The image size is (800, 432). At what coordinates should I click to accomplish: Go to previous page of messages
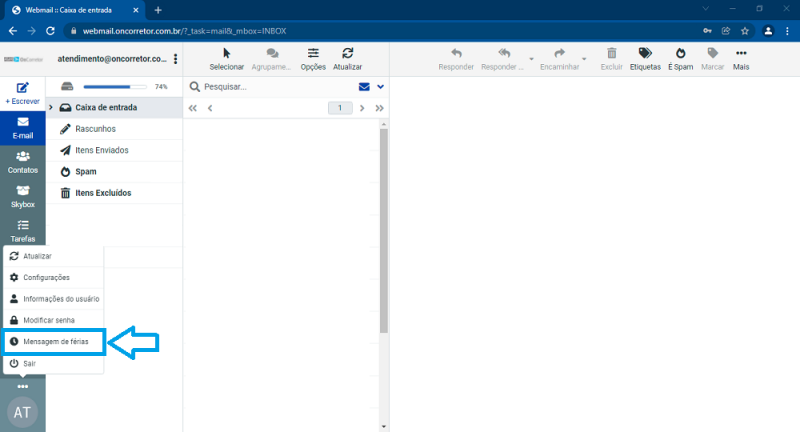tap(210, 108)
